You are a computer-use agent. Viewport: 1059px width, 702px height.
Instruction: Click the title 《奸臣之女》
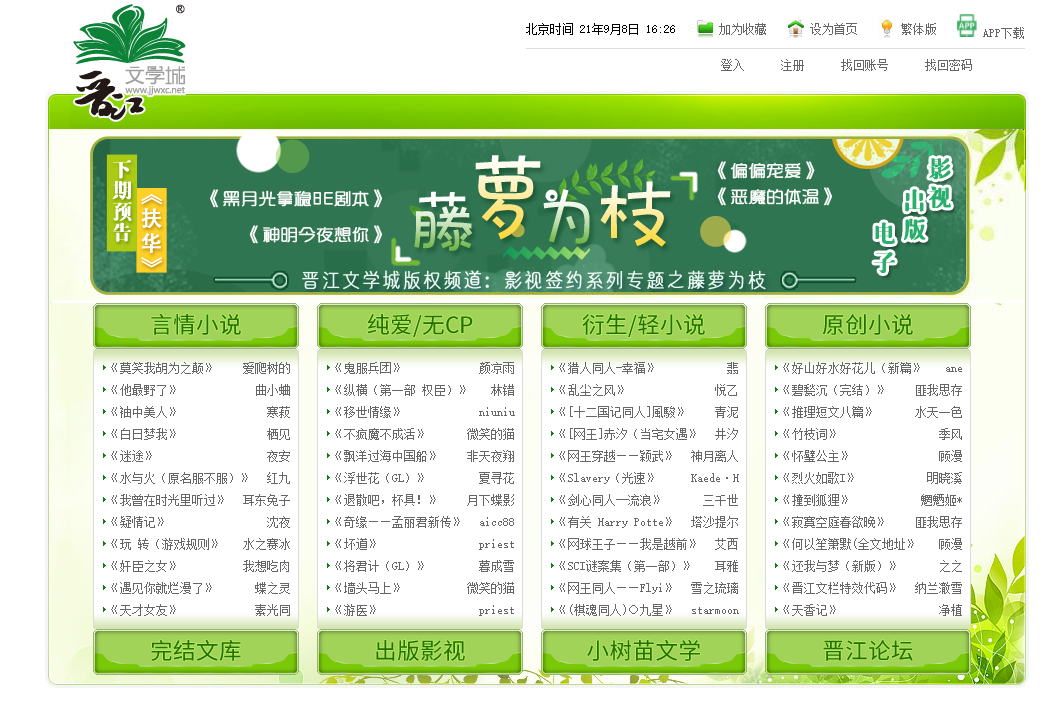[x=143, y=566]
